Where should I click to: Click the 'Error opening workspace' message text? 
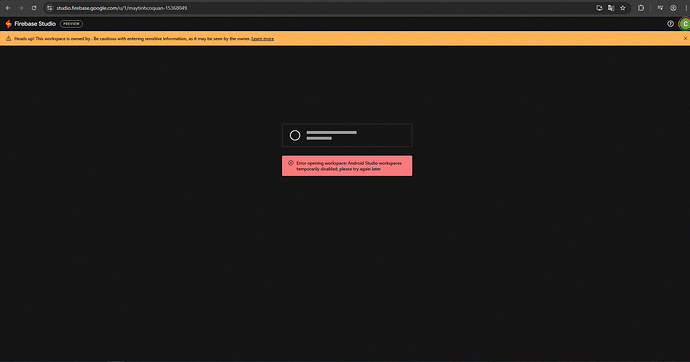(x=349, y=166)
